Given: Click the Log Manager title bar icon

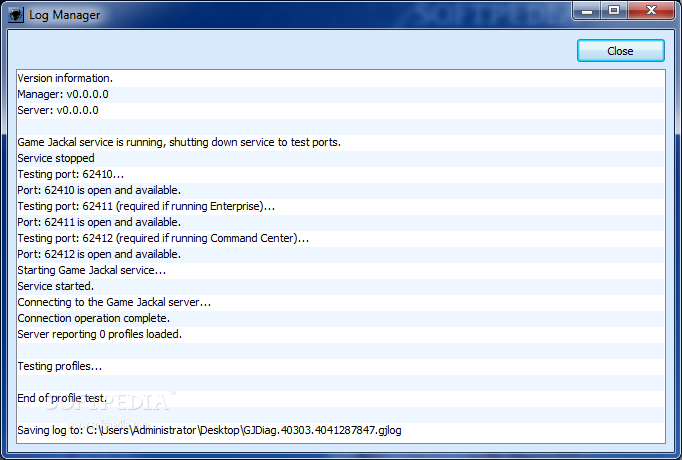Looking at the screenshot, I should [x=16, y=15].
